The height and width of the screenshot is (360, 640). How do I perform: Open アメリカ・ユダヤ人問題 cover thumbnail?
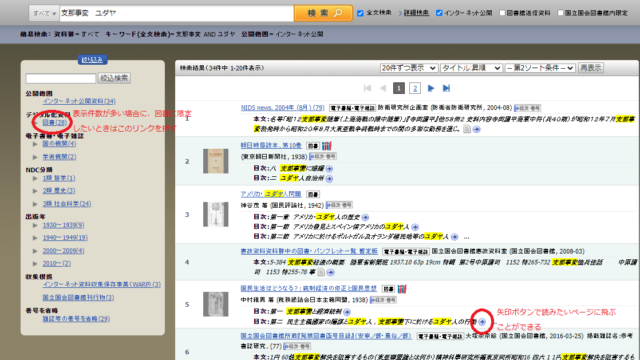click(x=216, y=214)
